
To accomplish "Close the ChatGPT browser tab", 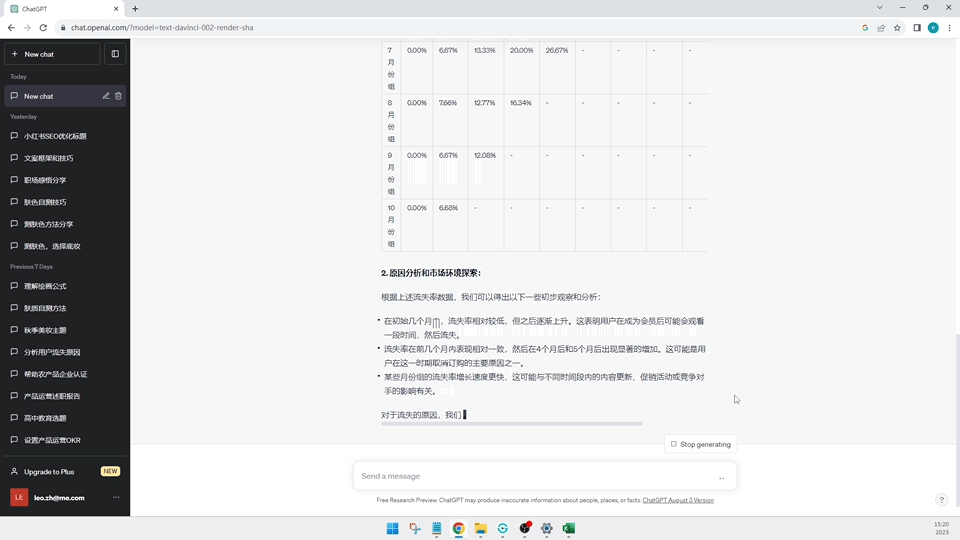I will [116, 9].
